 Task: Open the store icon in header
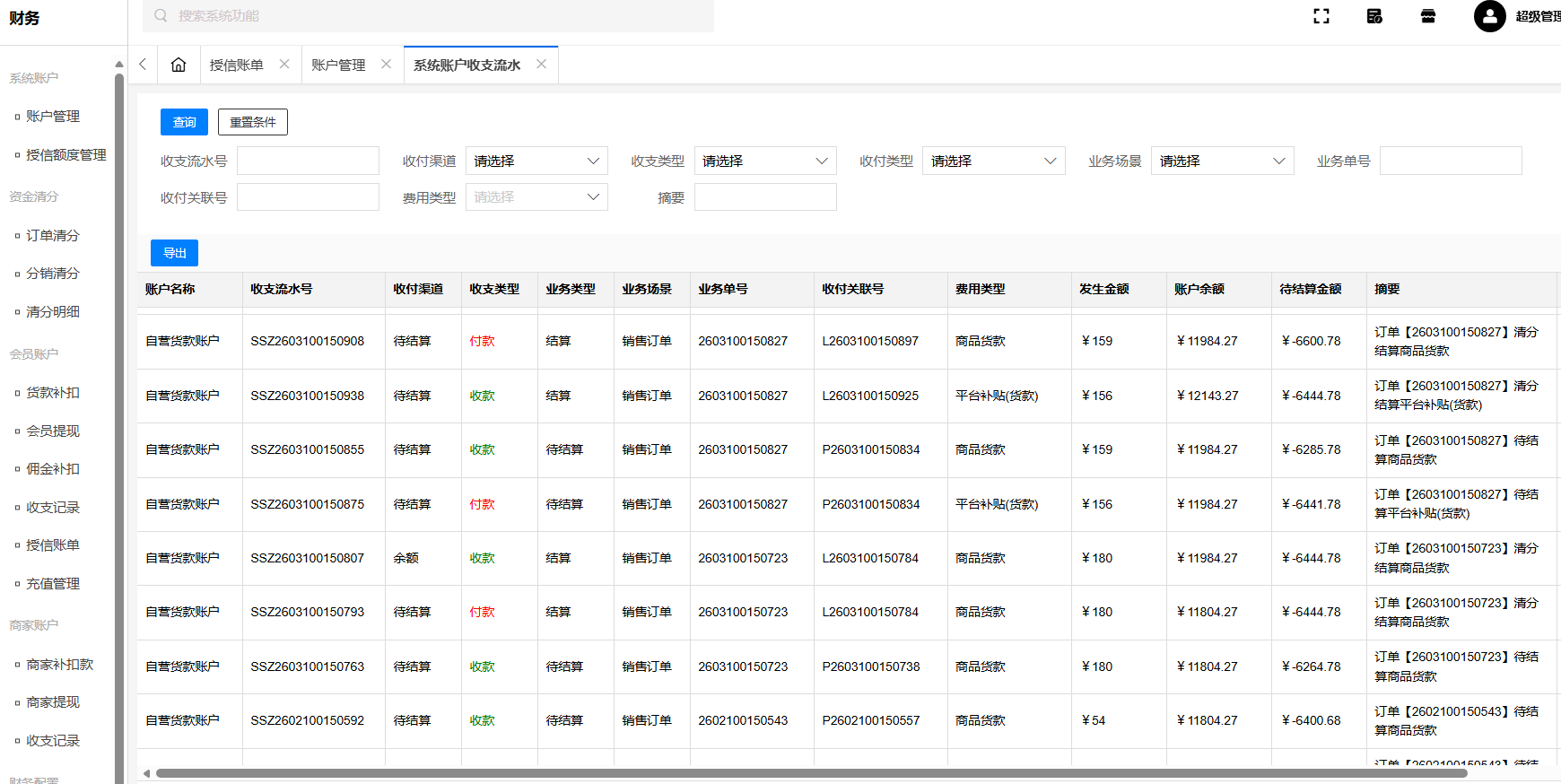(x=1428, y=16)
